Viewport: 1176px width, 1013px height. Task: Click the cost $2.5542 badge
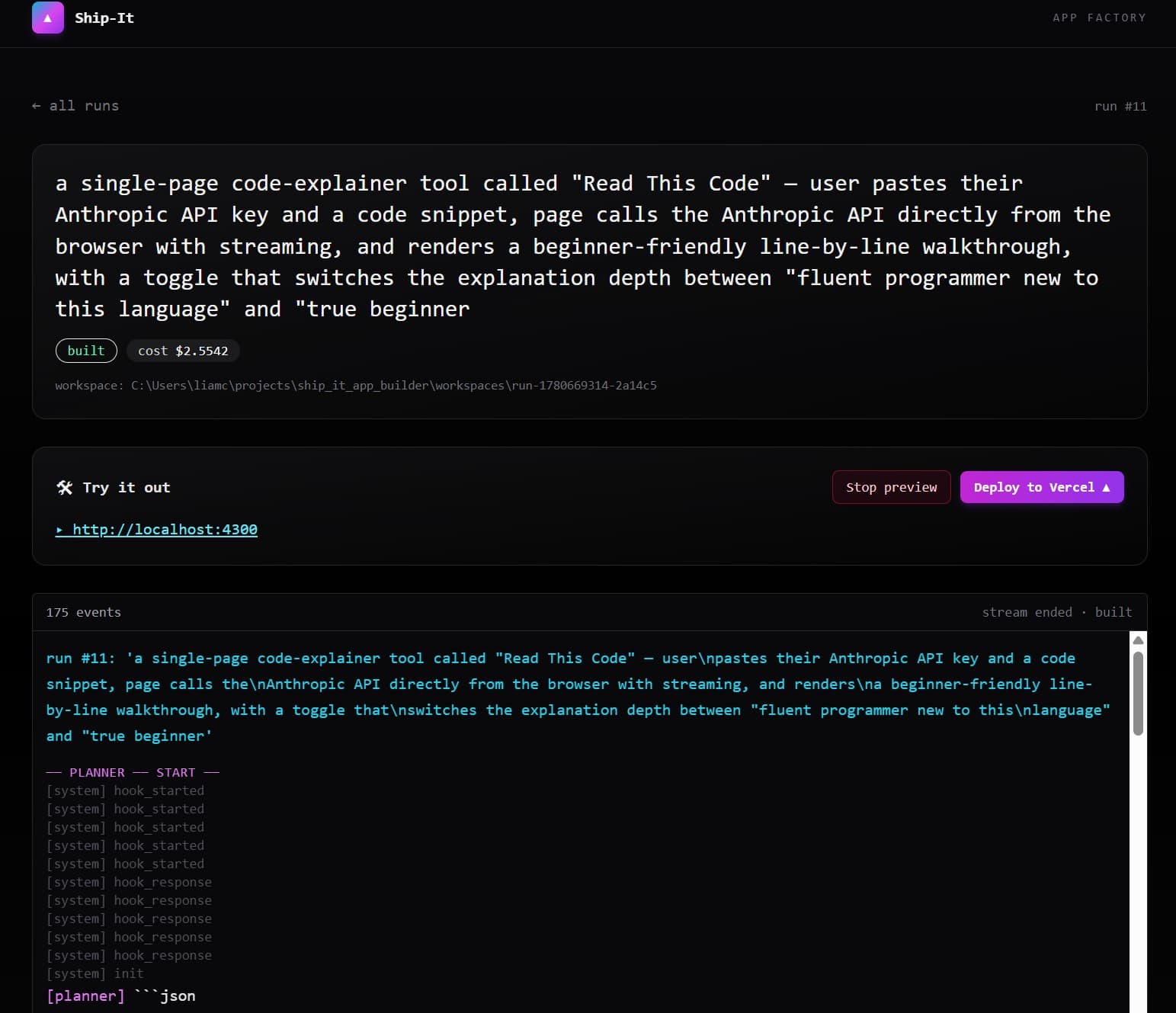point(183,351)
